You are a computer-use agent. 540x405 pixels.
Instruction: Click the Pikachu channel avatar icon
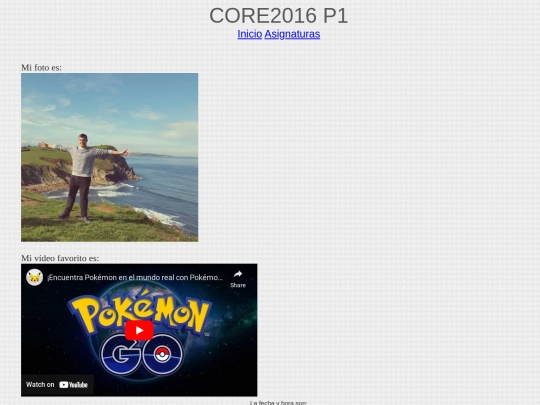click(x=34, y=277)
